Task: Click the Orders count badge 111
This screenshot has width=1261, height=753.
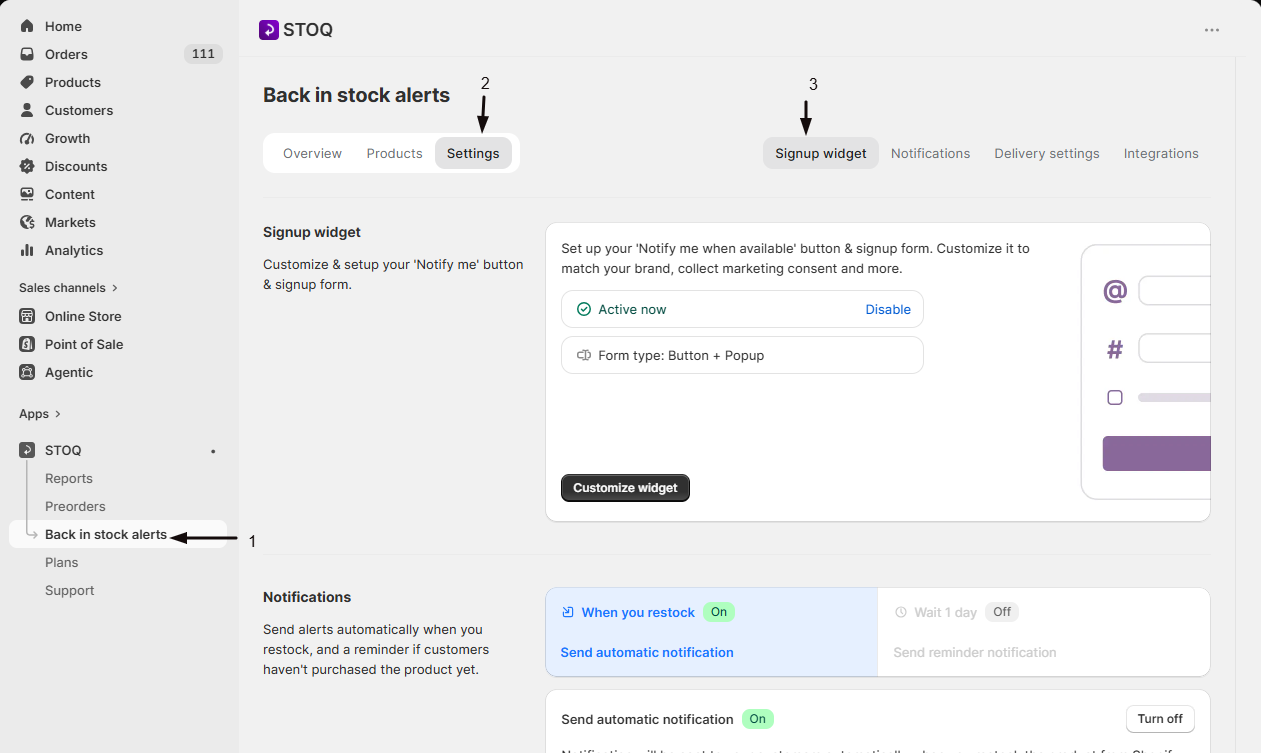Action: (203, 54)
